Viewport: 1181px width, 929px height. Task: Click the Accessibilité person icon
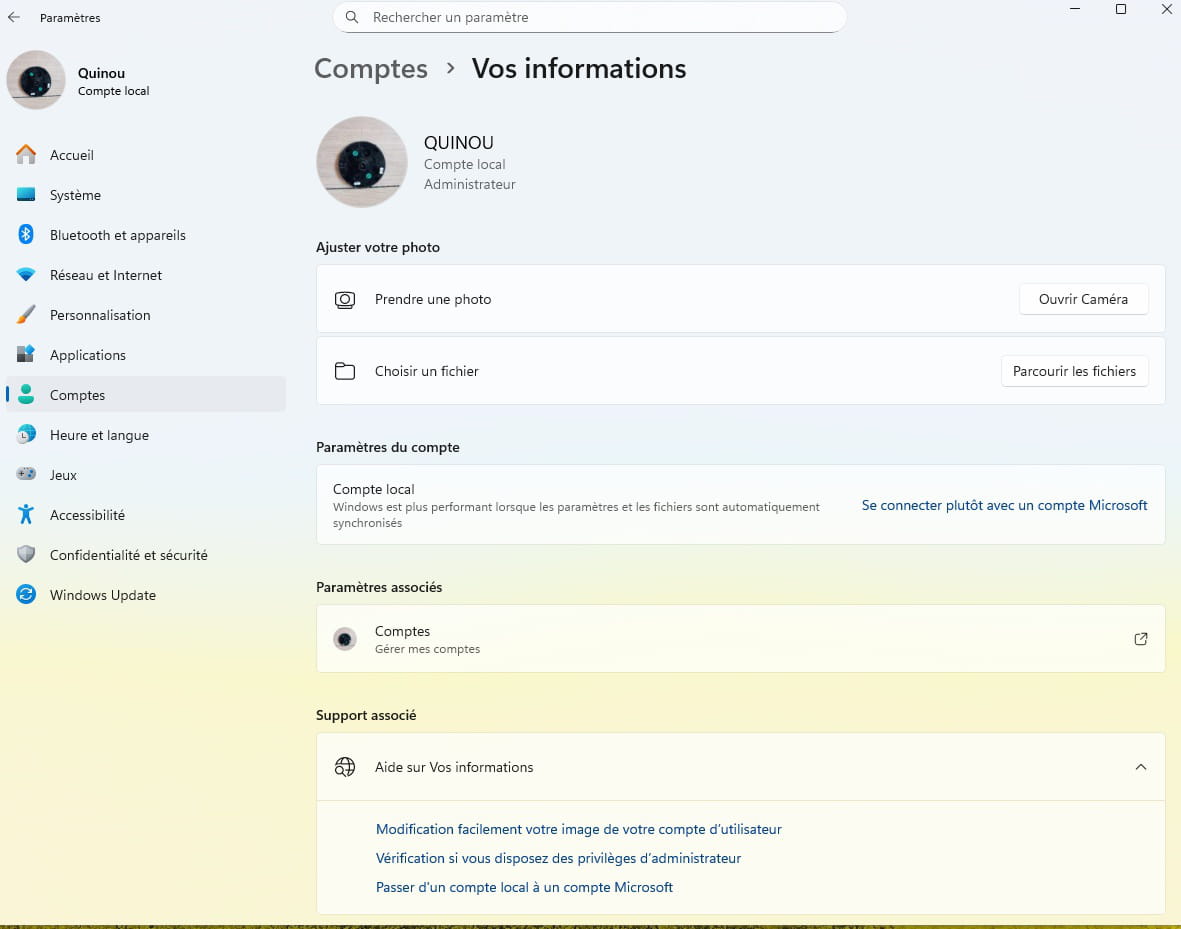click(x=26, y=515)
